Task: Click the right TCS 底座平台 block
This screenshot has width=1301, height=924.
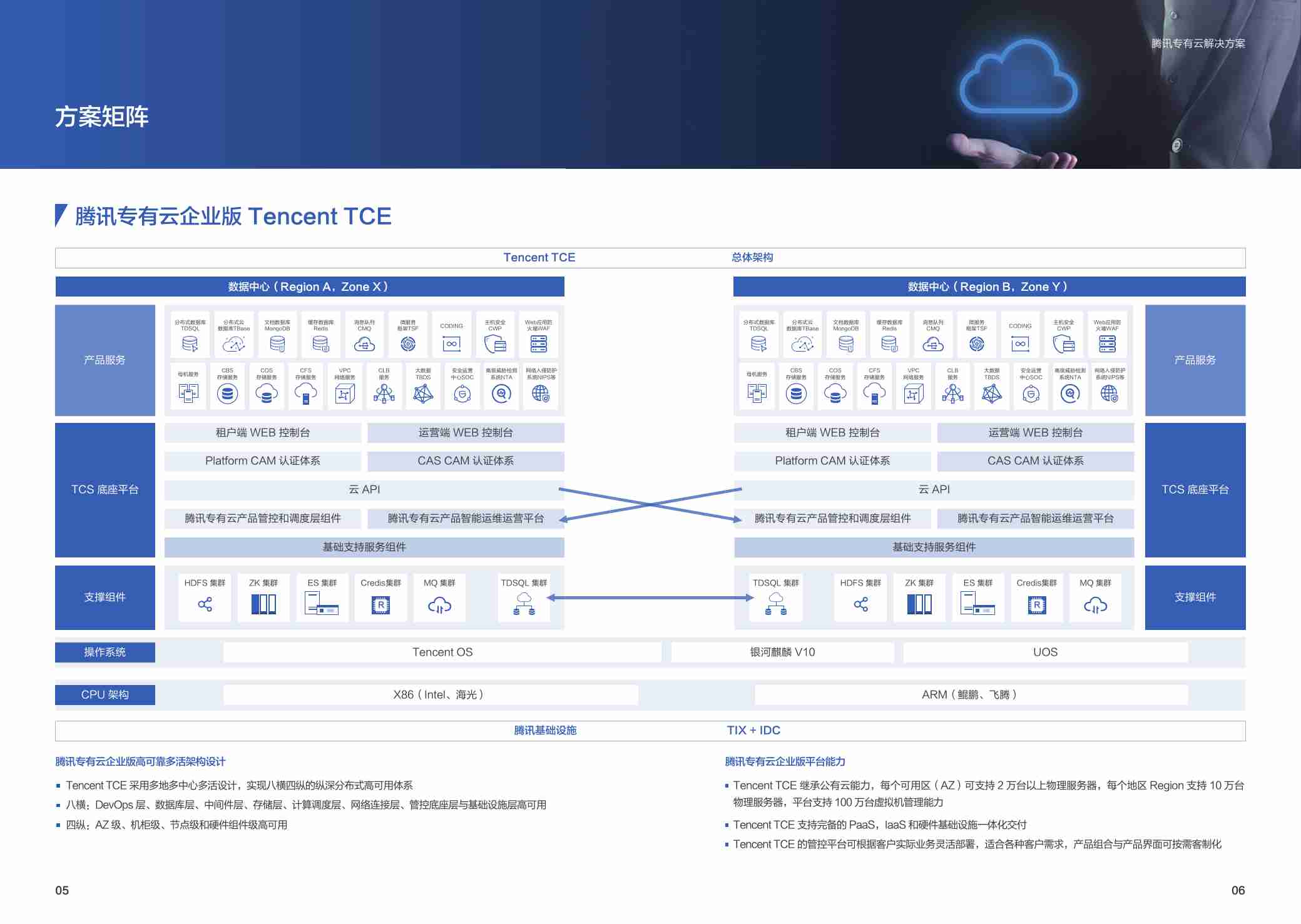Action: [1195, 490]
